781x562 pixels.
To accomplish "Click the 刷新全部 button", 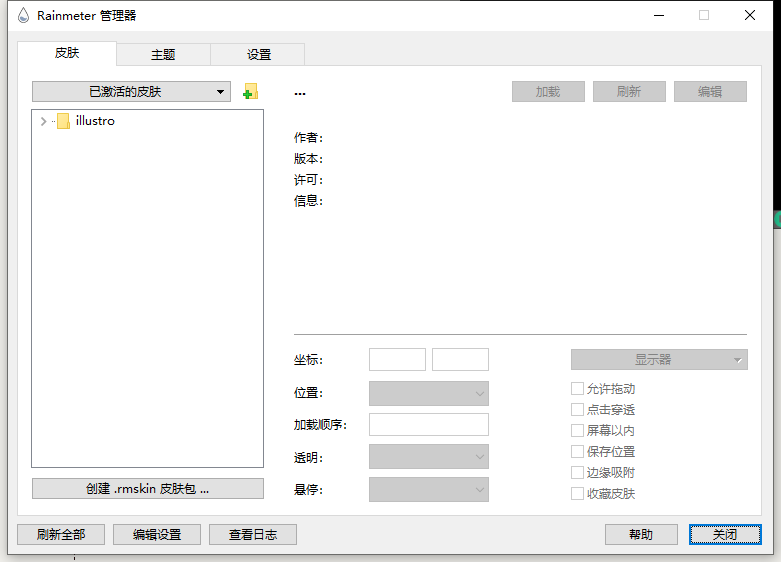I will pyautogui.click(x=61, y=535).
